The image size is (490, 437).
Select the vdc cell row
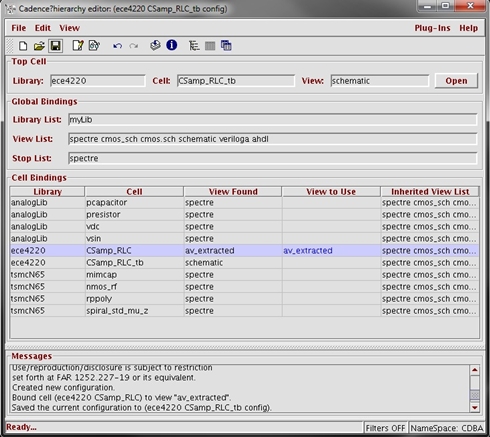244,227
